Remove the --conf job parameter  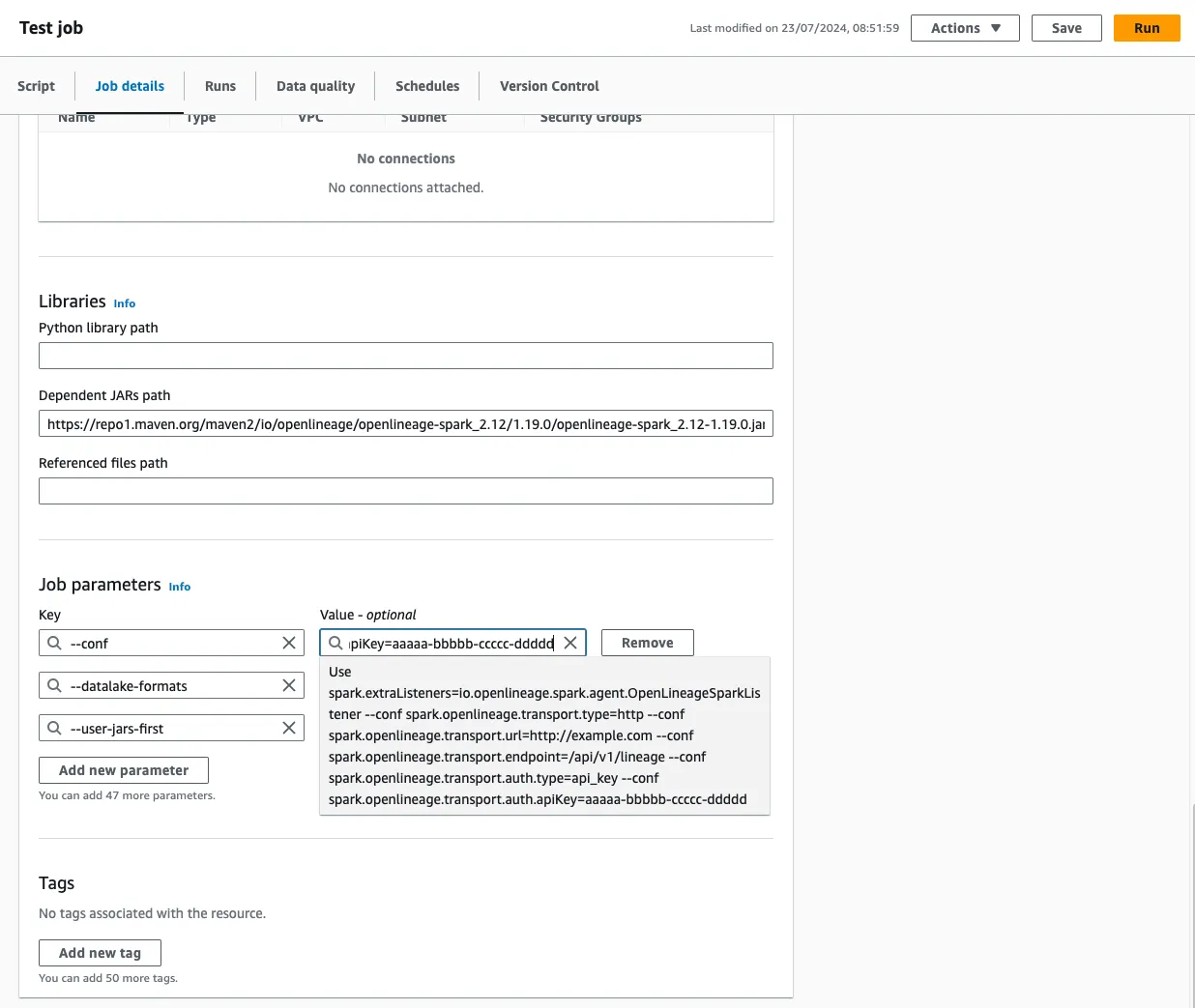[647, 644]
